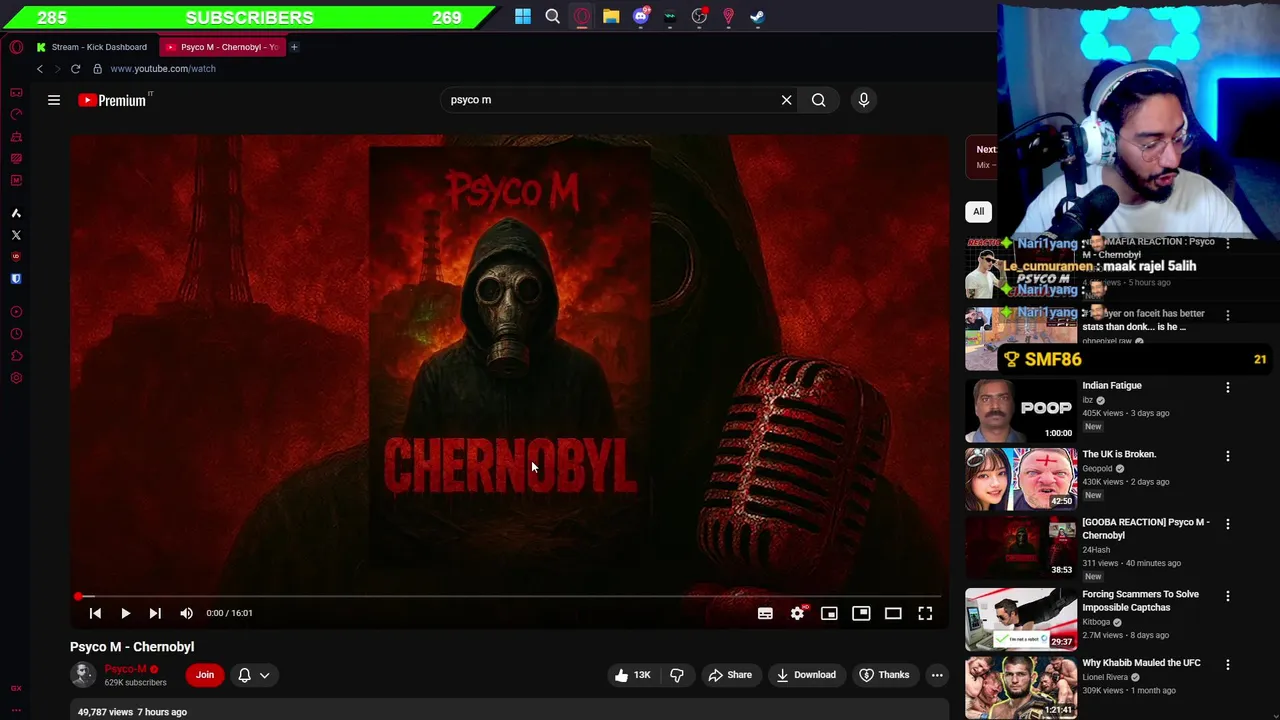Image resolution: width=1280 pixels, height=720 pixels.
Task: Seek on the red video progress bar
Action: coord(510,596)
